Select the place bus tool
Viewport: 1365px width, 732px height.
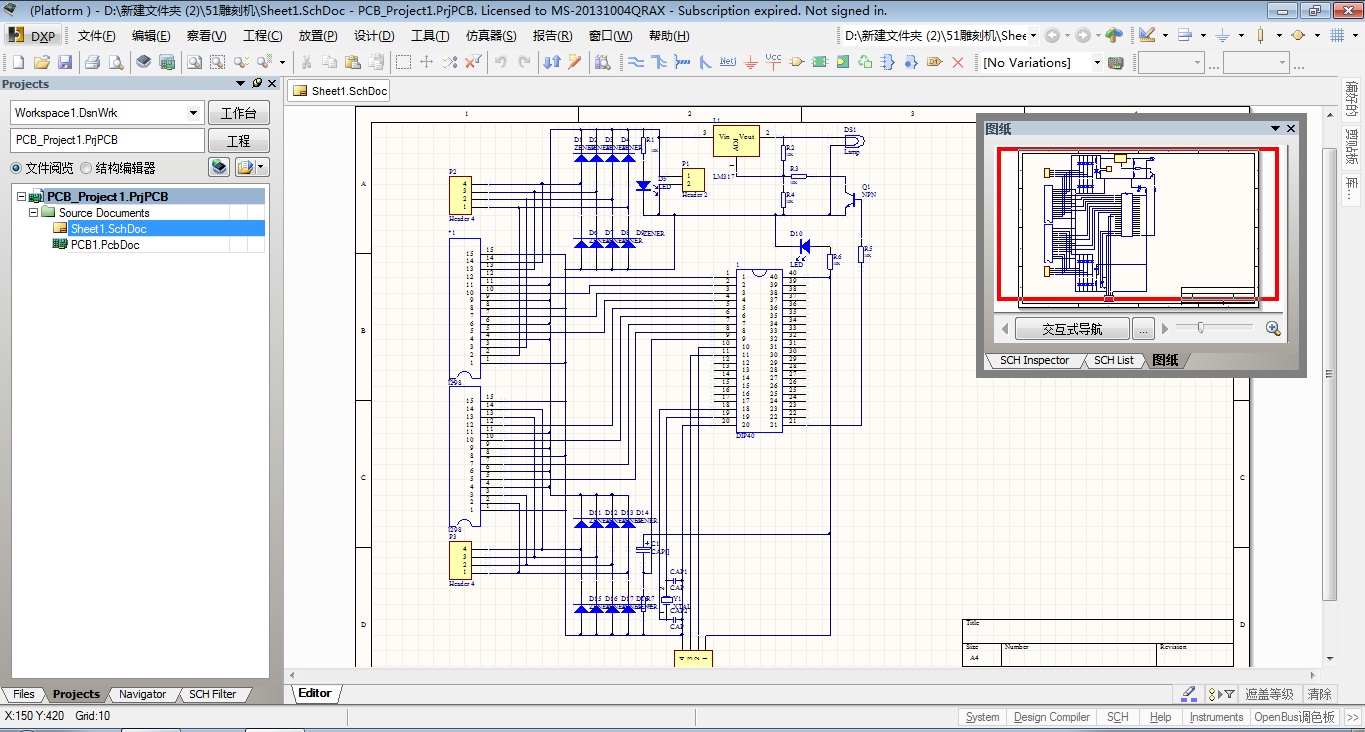[x=659, y=62]
